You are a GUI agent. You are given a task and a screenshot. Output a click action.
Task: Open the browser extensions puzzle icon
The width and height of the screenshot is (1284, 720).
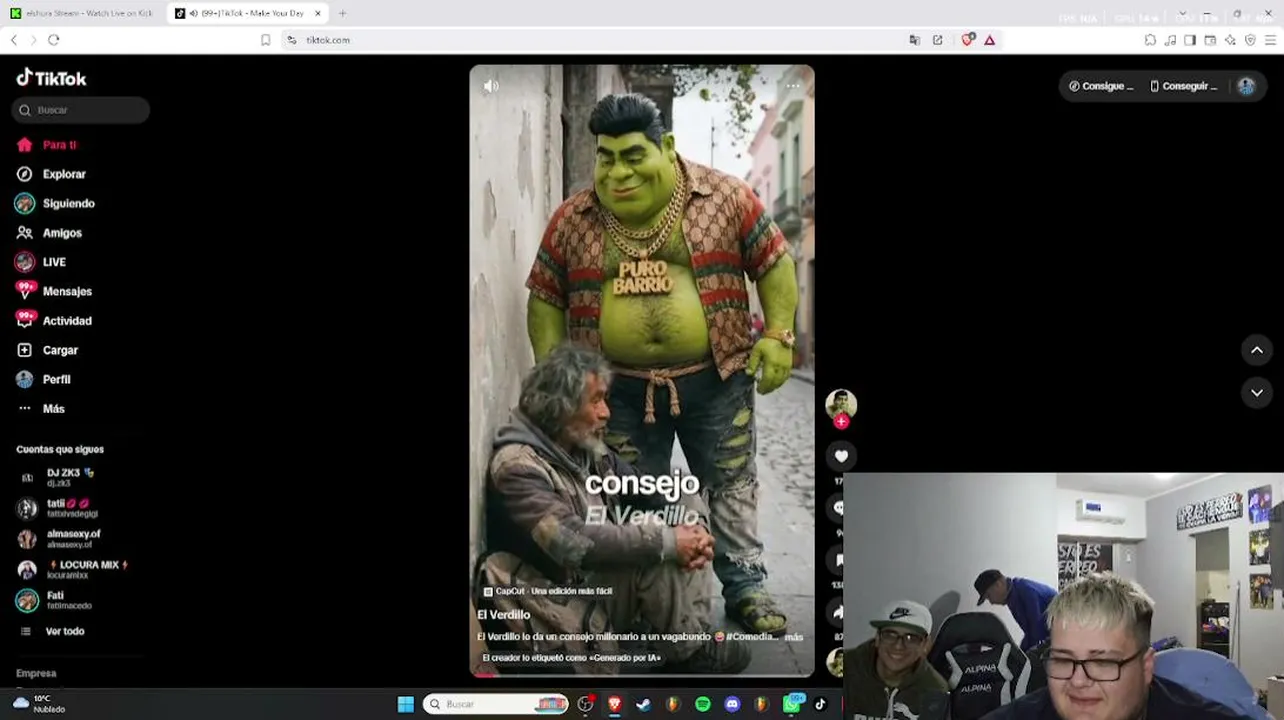[x=1150, y=40]
